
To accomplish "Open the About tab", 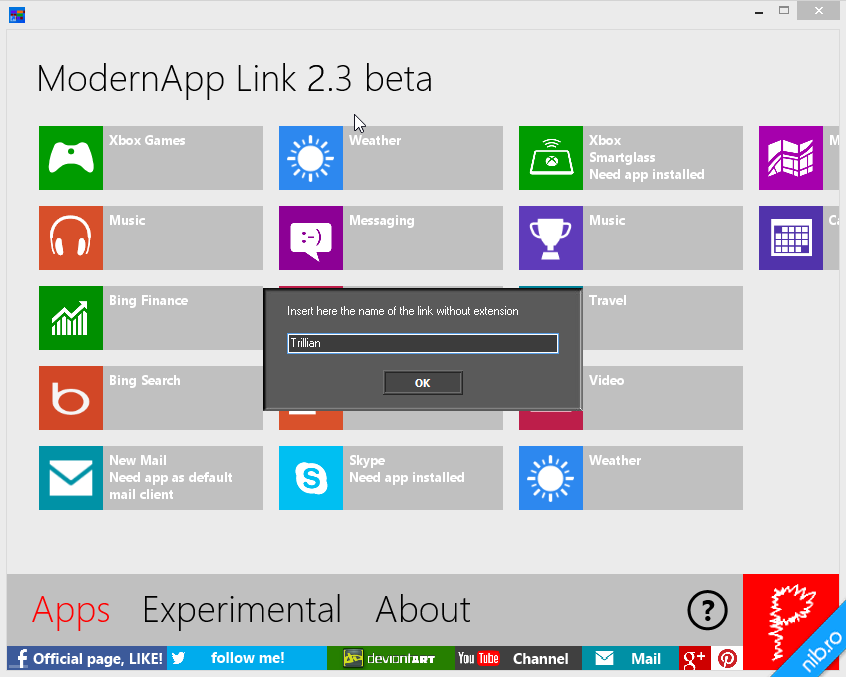I will (x=423, y=610).
